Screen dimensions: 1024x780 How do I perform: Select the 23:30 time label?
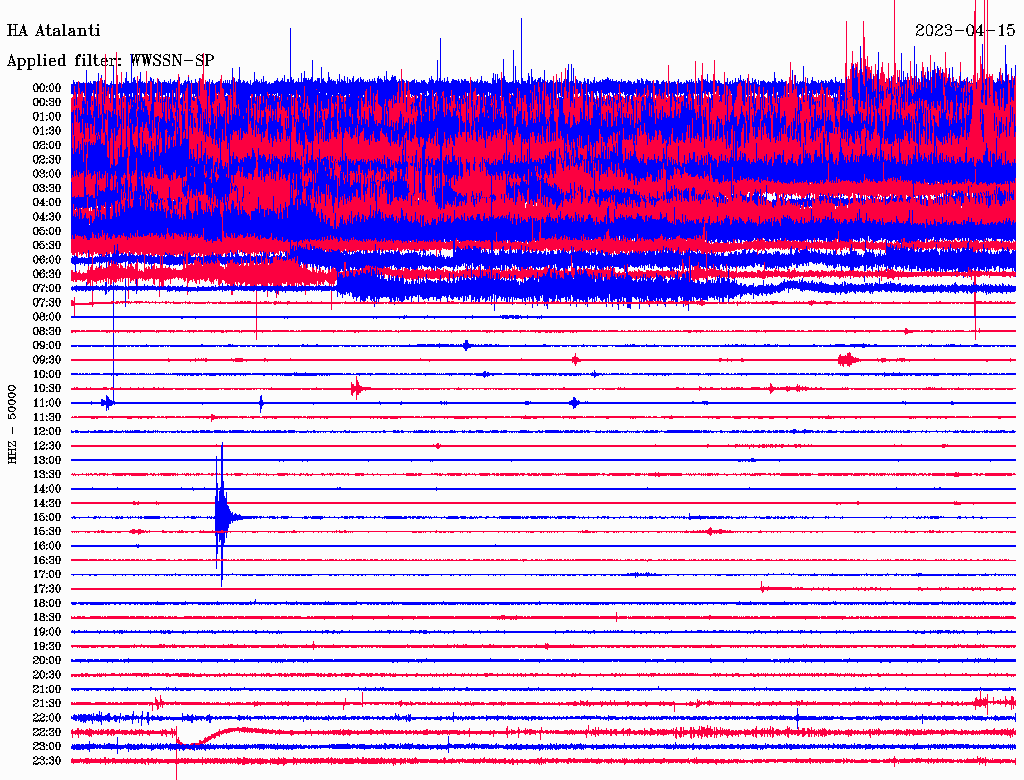point(47,761)
